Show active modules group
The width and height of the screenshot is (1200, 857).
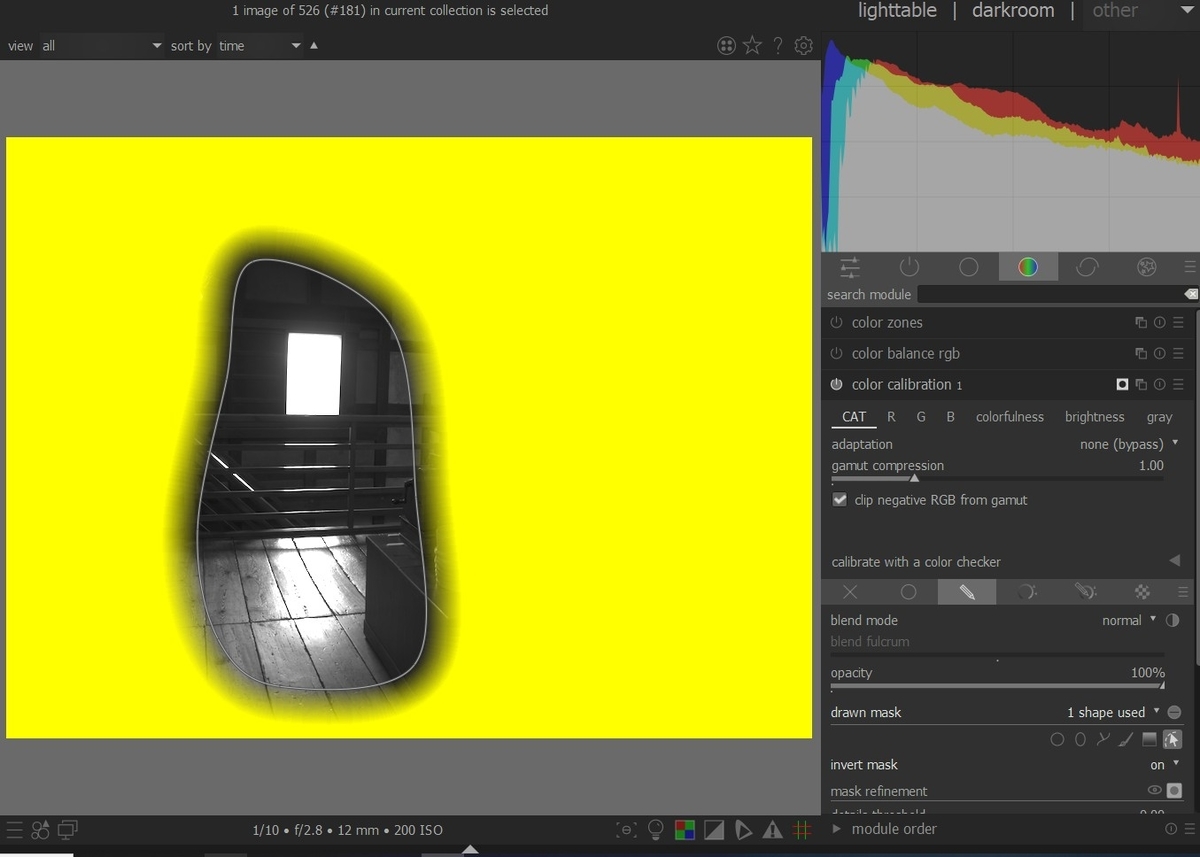pyautogui.click(x=909, y=267)
